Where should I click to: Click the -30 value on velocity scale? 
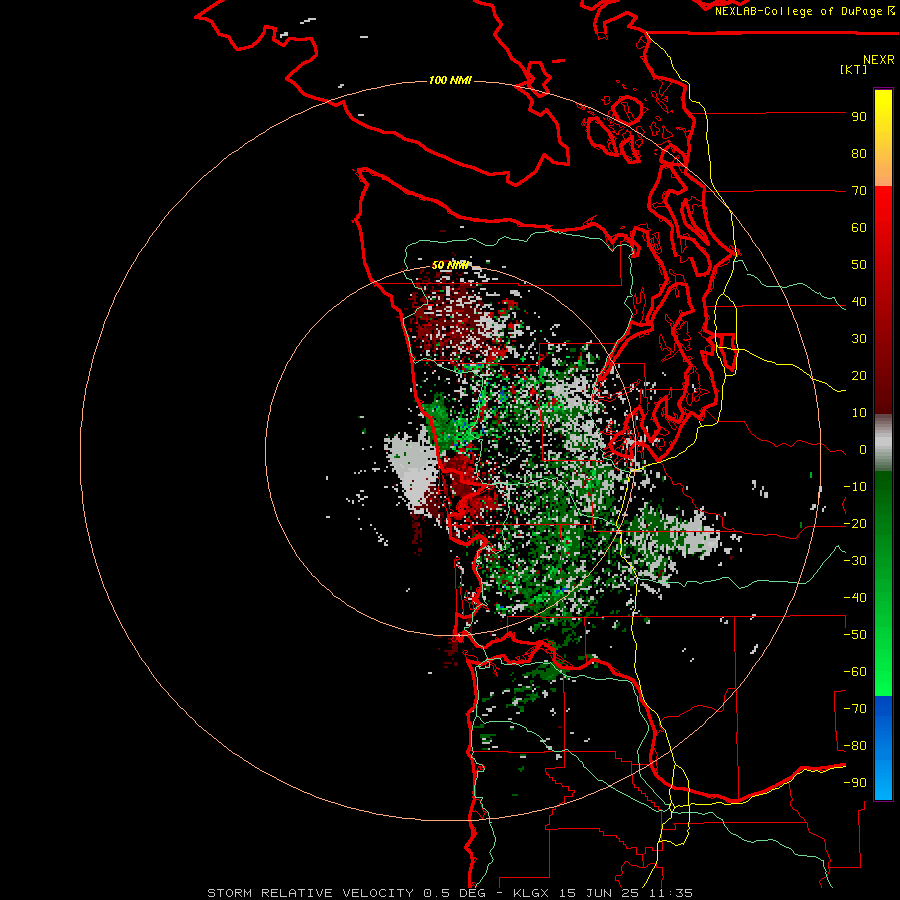[855, 561]
